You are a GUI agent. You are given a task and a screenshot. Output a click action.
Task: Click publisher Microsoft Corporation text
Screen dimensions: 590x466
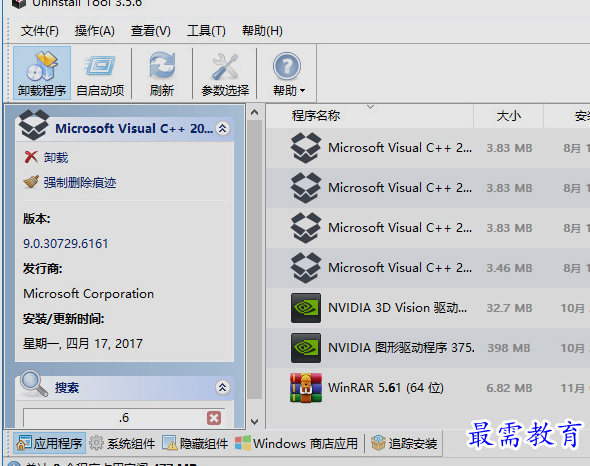click(x=88, y=294)
